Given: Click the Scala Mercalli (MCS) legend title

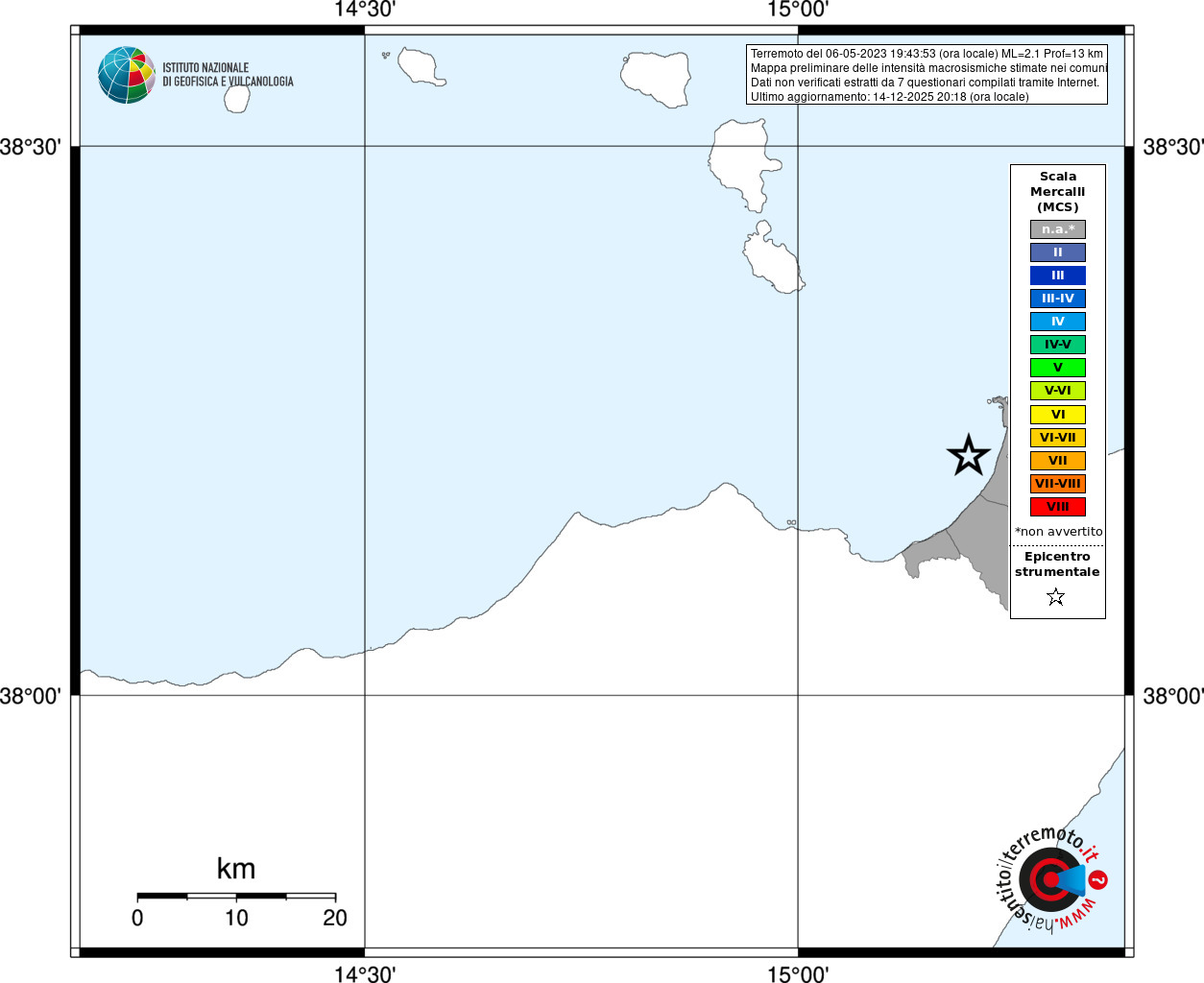Looking at the screenshot, I should pyautogui.click(x=1058, y=192).
